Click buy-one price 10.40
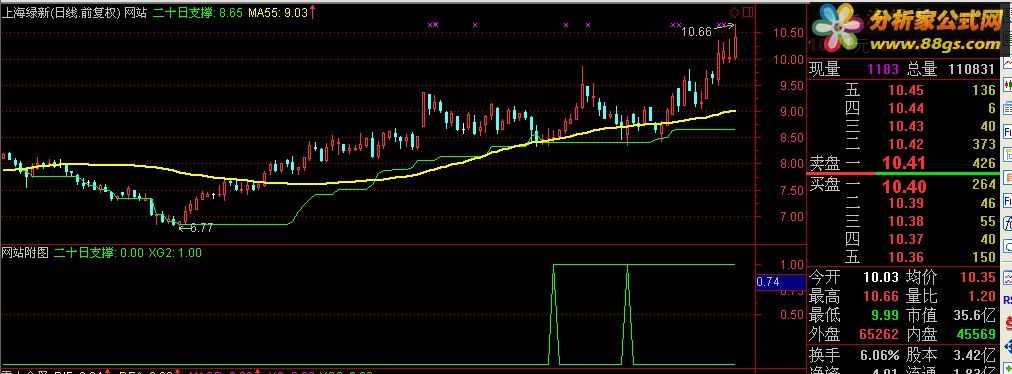The height and width of the screenshot is (374, 1012). [904, 187]
